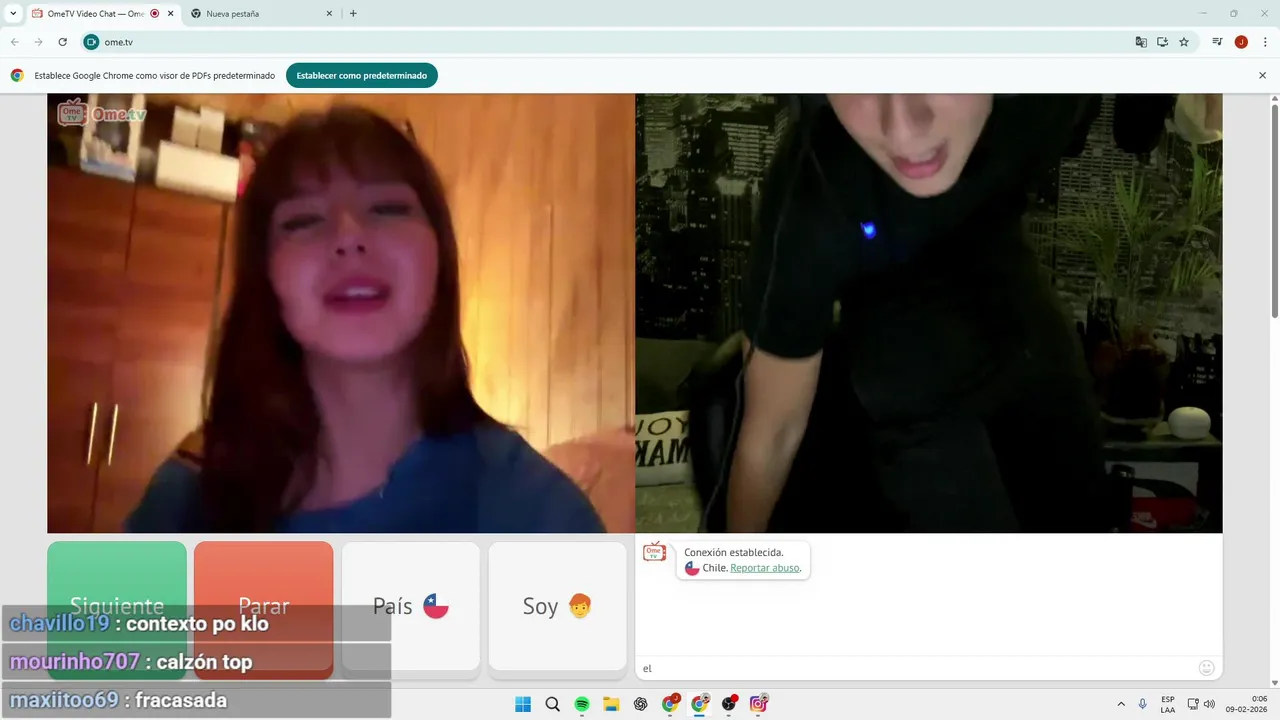
Task: Open Spotify from the taskbar
Action: pos(582,704)
